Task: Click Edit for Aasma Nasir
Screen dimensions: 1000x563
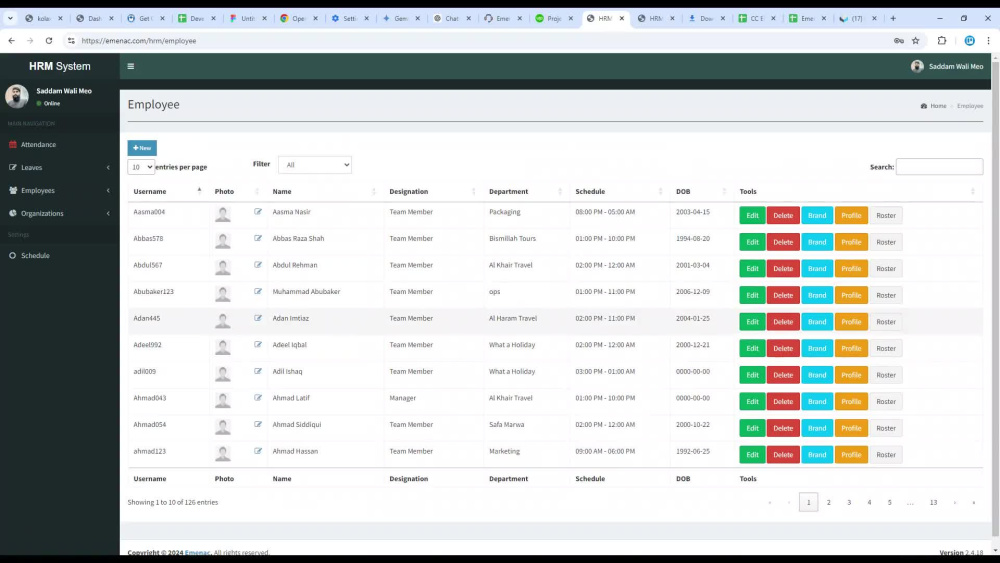Action: (753, 216)
